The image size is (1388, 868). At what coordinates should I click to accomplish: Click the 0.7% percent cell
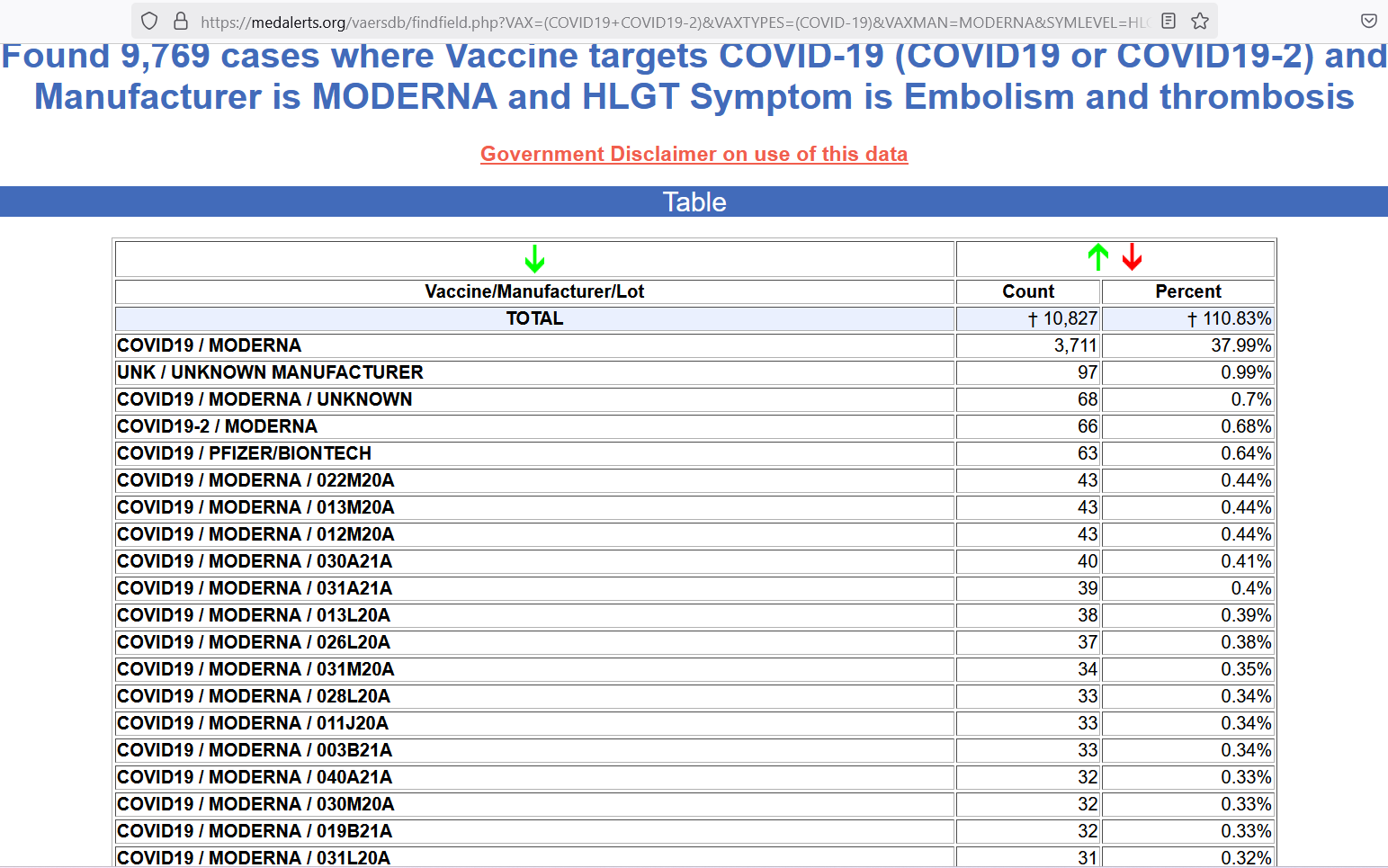click(1188, 399)
